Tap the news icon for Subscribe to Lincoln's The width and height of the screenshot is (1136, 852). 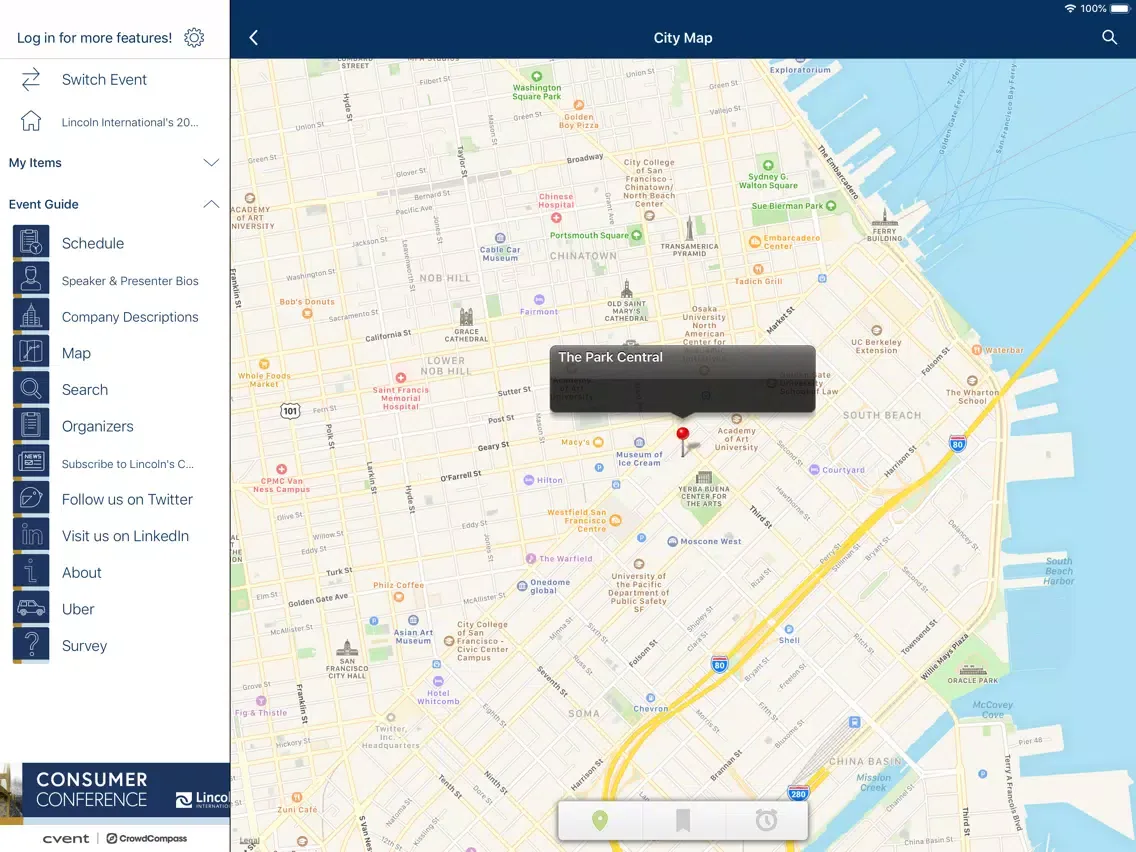point(31,462)
